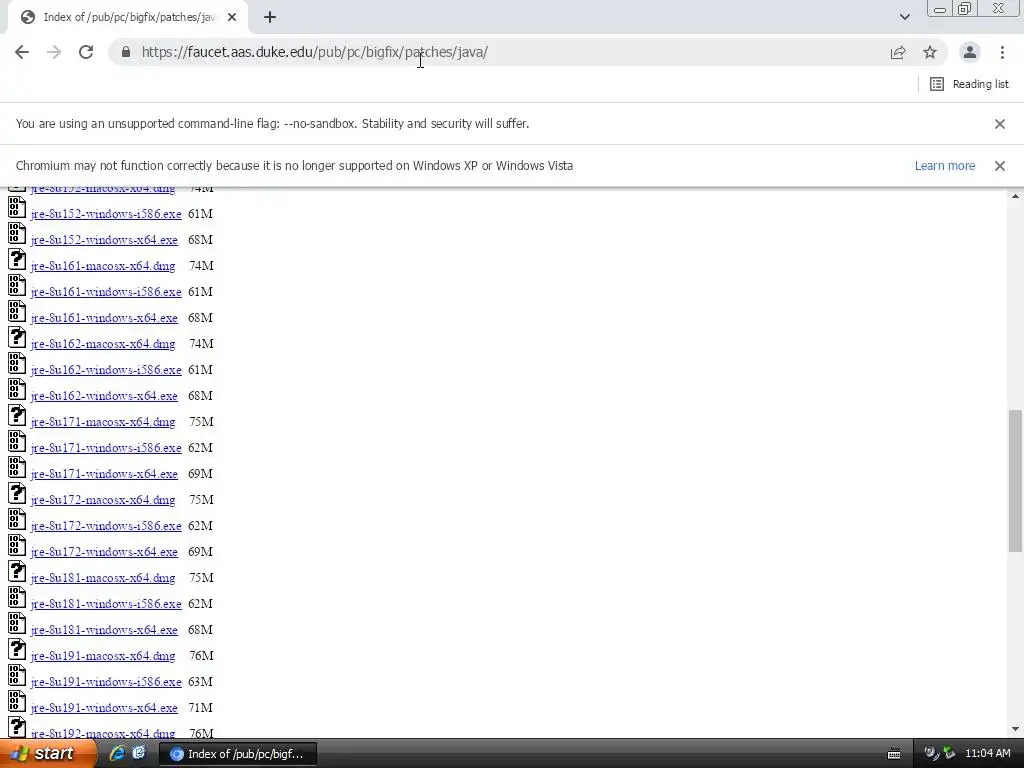Launch Internet Explorer from quick launch

point(117,754)
